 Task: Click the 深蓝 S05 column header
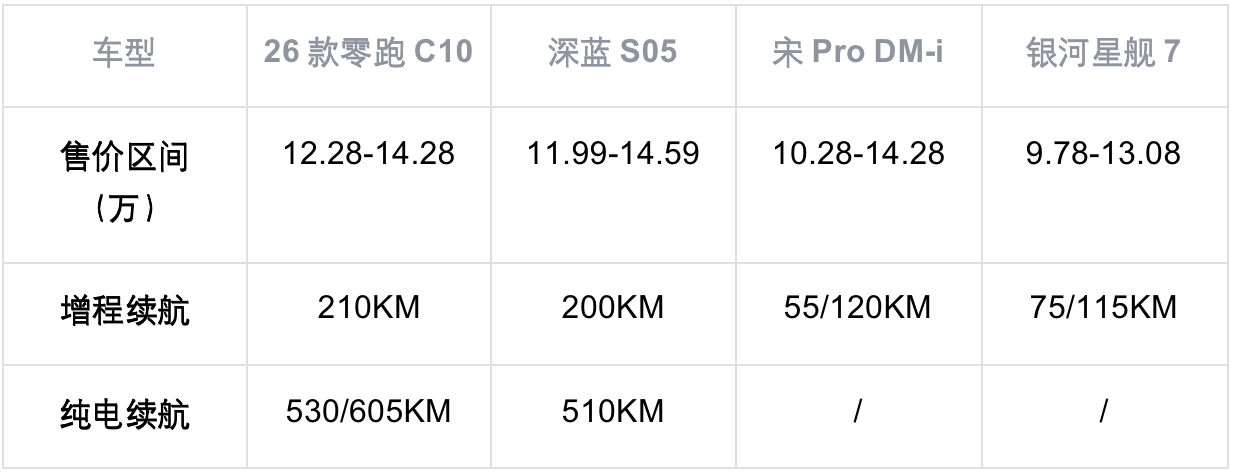(x=613, y=53)
